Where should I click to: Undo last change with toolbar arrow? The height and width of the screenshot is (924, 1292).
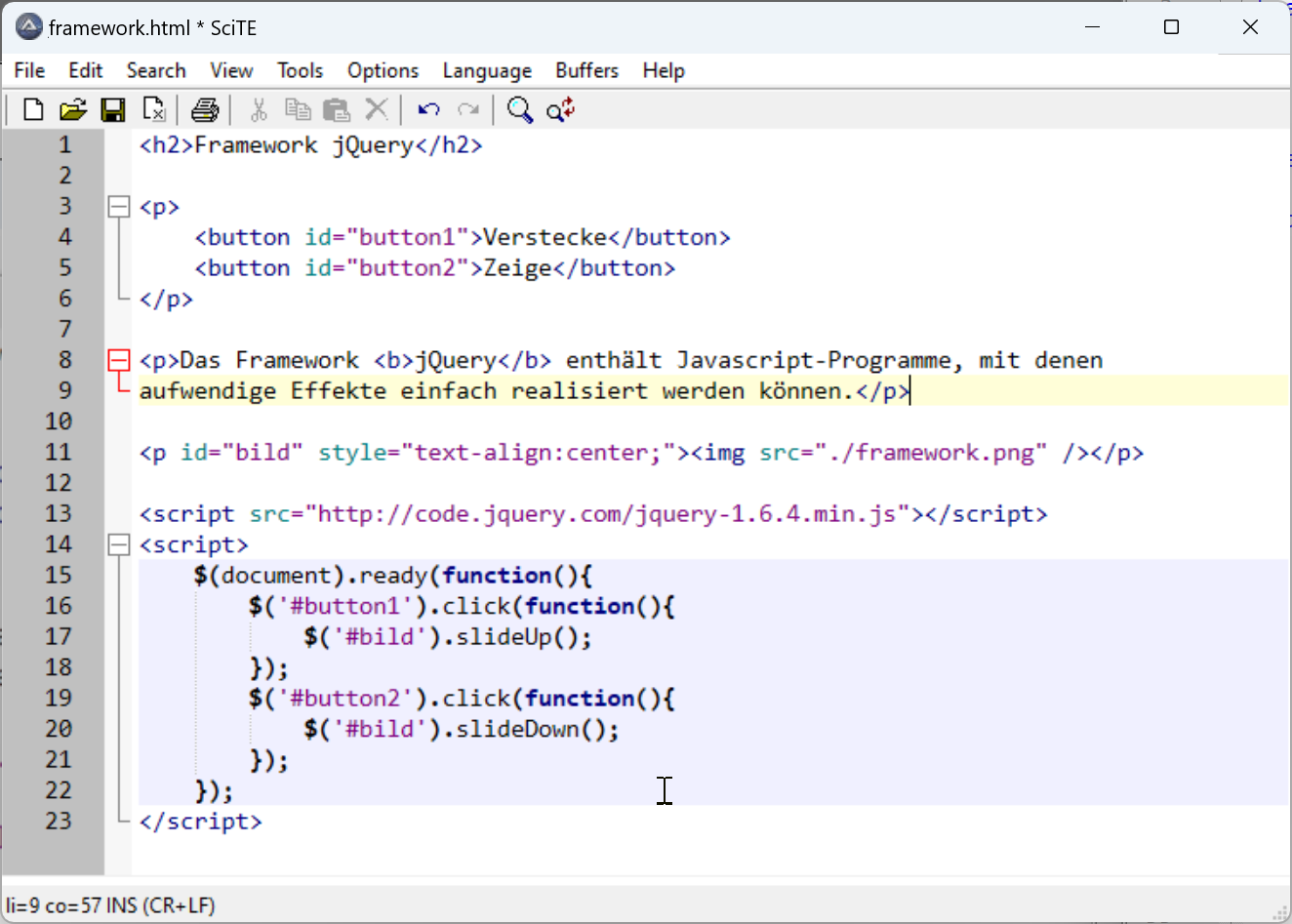coord(428,109)
